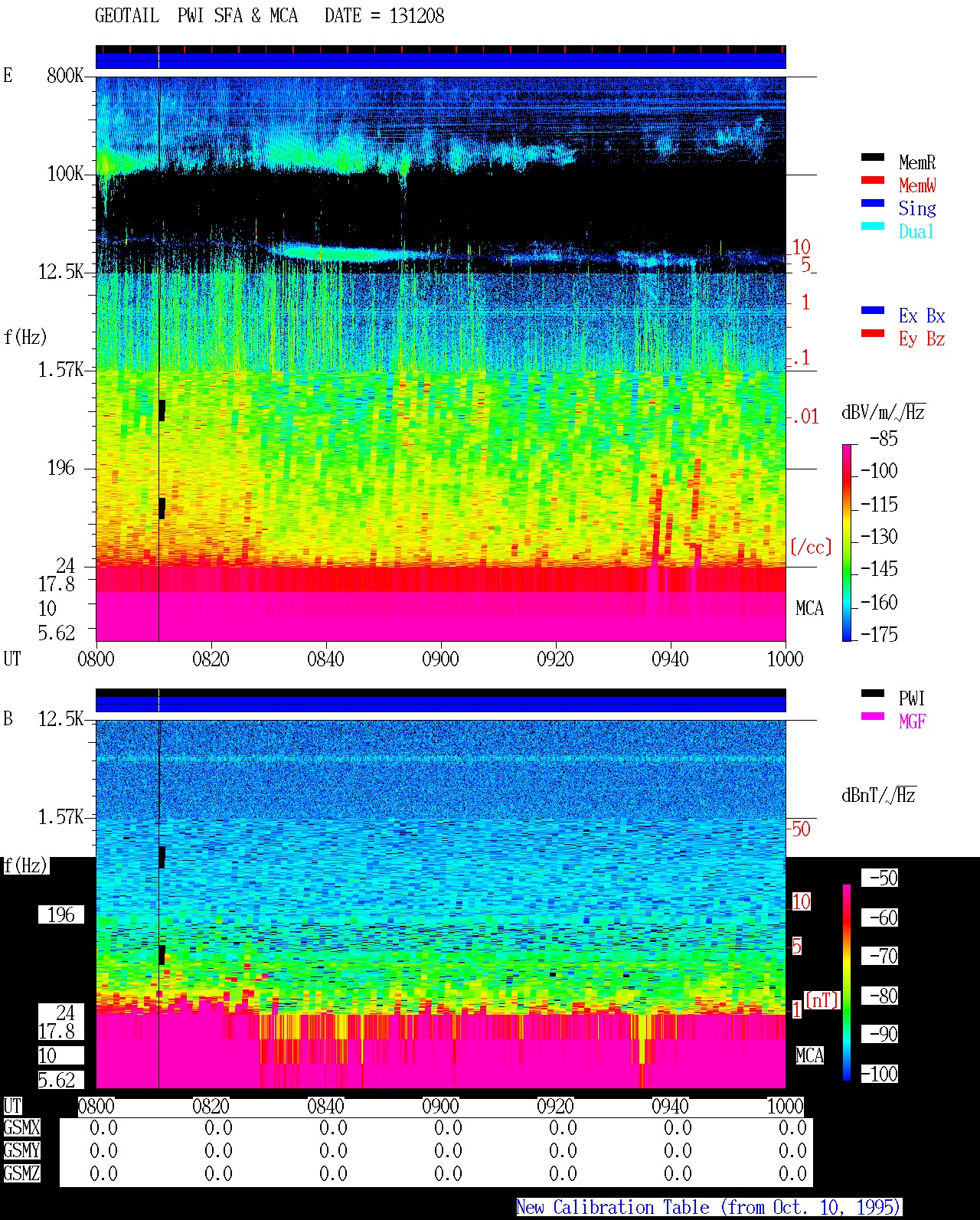Click the GSMX row label

(21, 1128)
